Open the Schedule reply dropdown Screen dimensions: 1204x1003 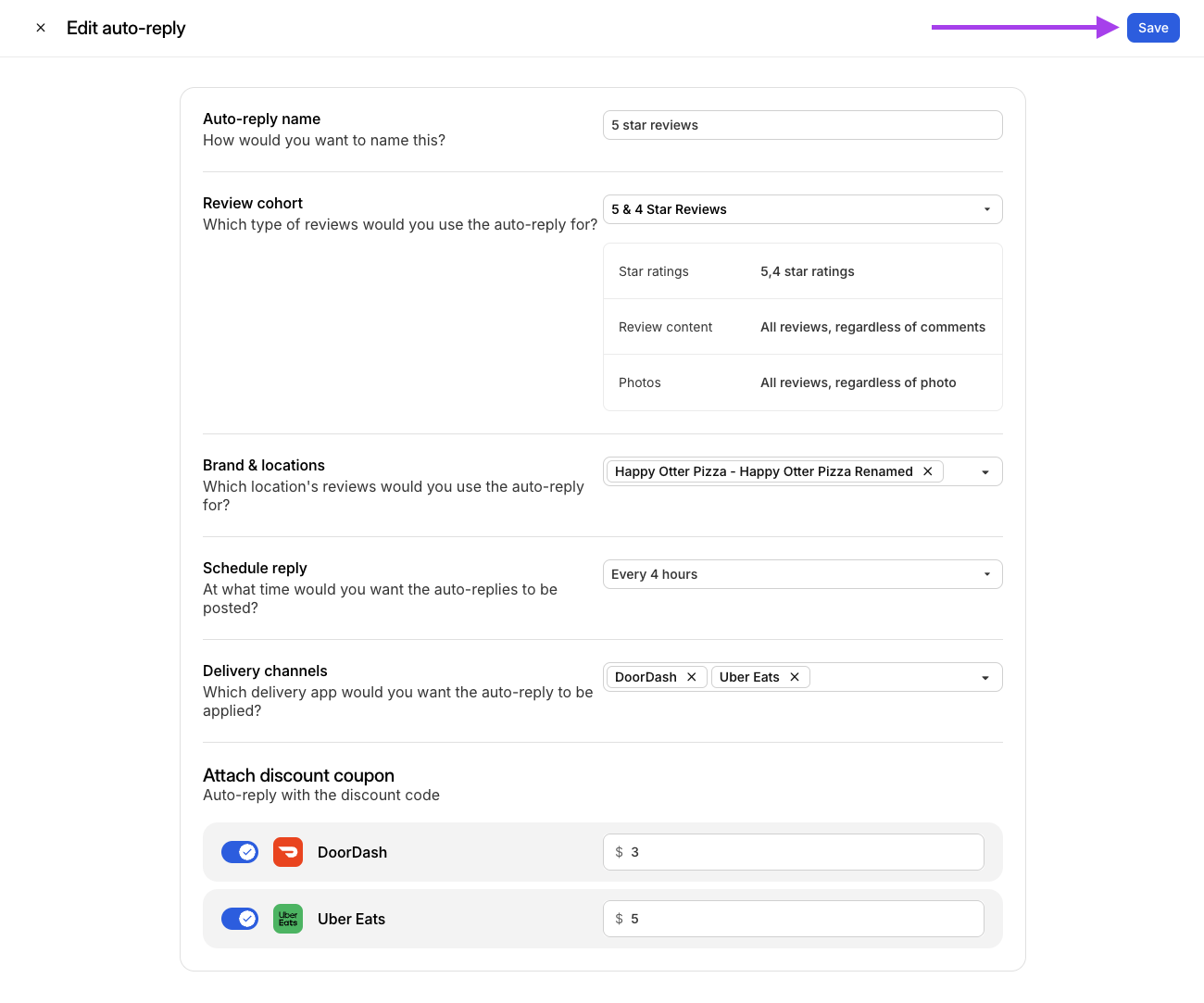pos(802,574)
